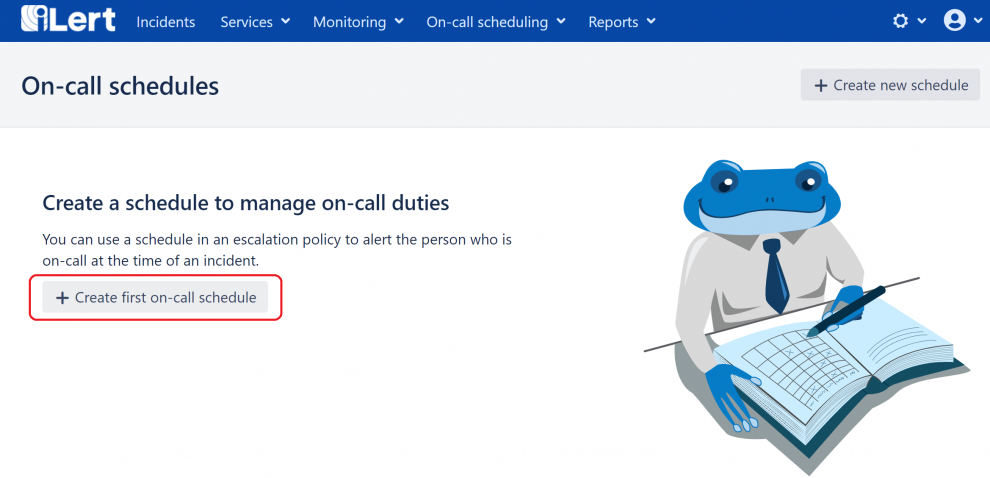Open the user profile avatar icon

(955, 21)
